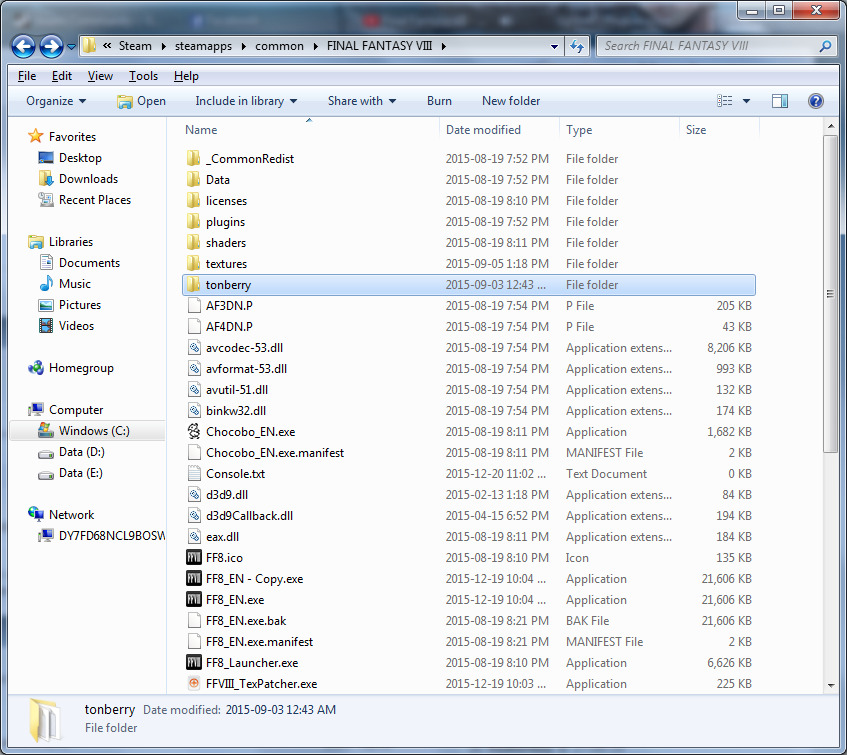Viewport: 847px width, 755px height.
Task: Open the Tools menu
Action: pos(143,76)
